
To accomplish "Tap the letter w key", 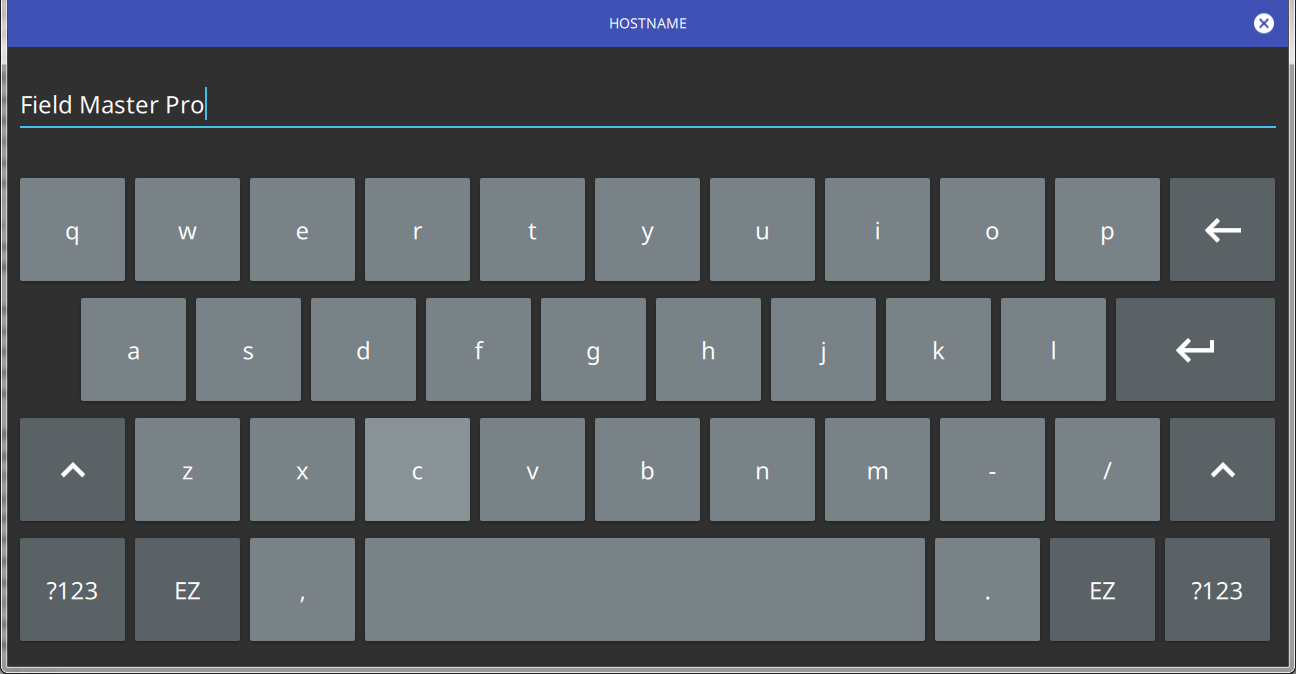I will [187, 230].
